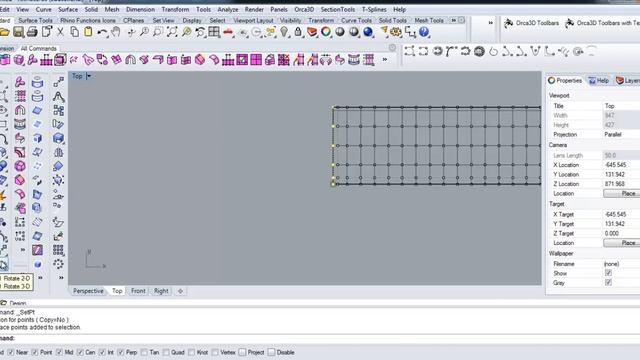Enable the Project osnap checkbox
The height and width of the screenshot is (360, 640).
(242, 352)
